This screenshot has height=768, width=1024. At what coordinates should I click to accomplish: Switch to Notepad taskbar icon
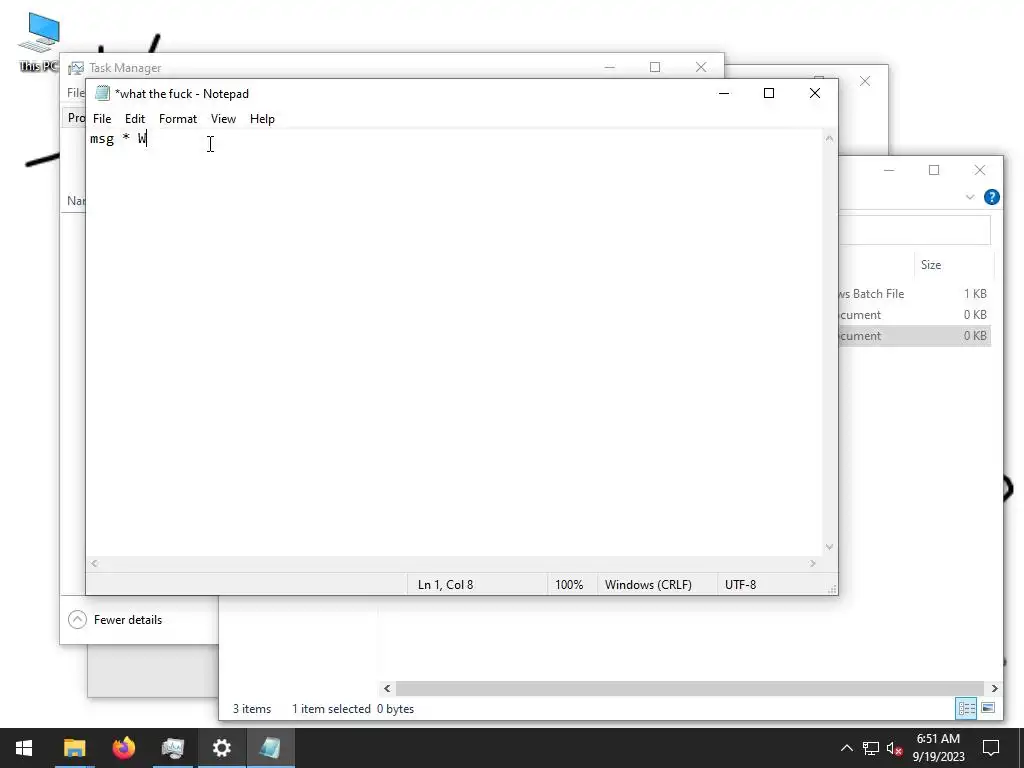click(x=270, y=748)
